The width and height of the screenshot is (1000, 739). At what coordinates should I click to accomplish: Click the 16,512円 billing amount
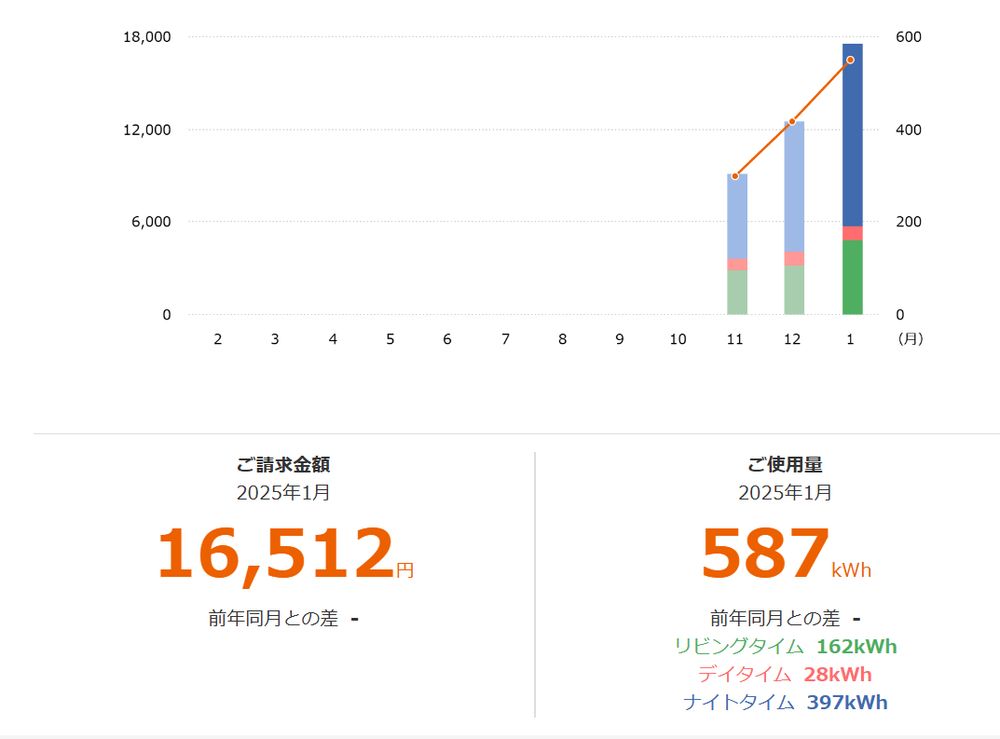286,553
